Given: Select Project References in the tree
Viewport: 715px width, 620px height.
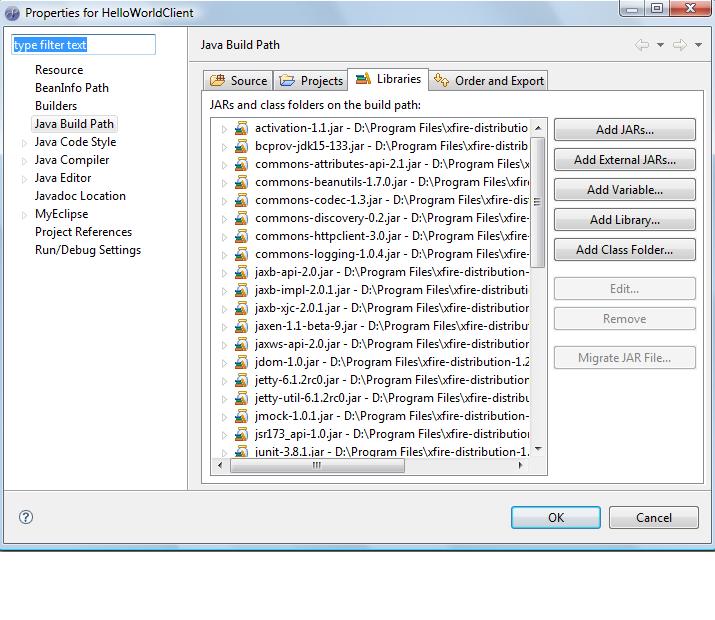Looking at the screenshot, I should coord(83,232).
